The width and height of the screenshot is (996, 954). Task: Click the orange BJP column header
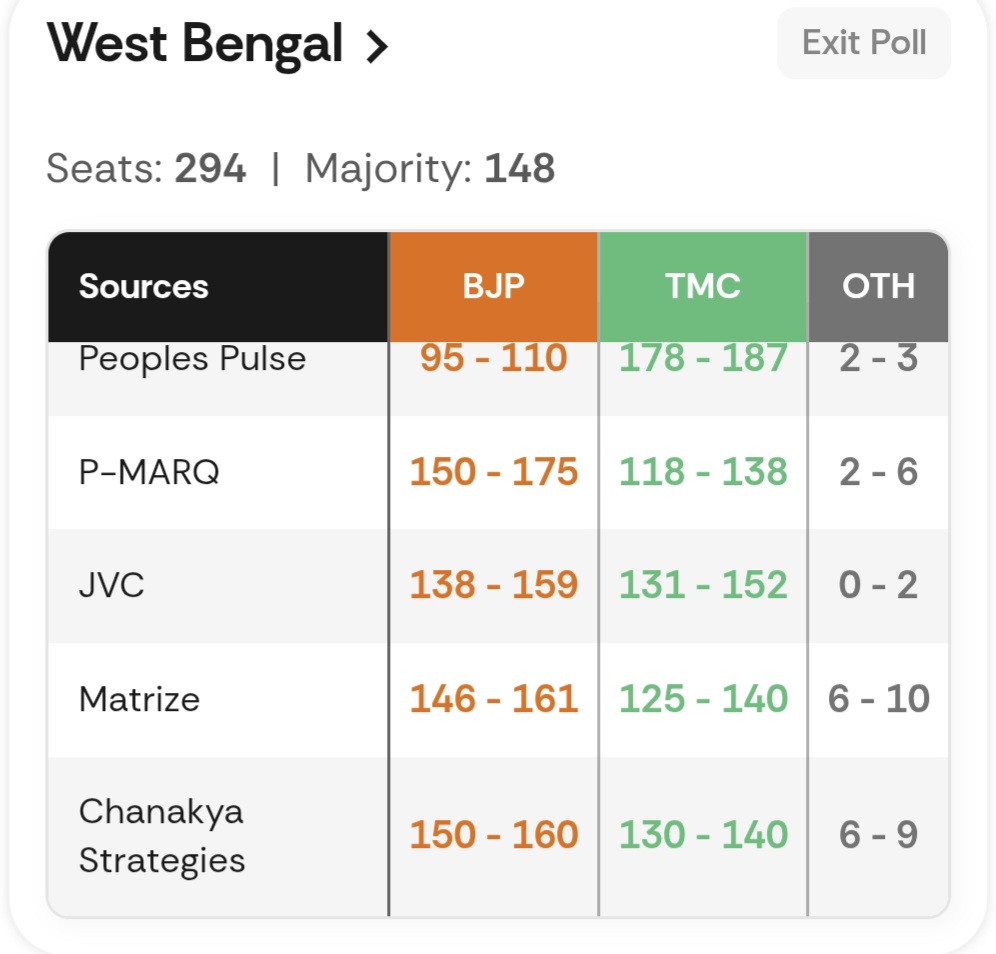493,287
